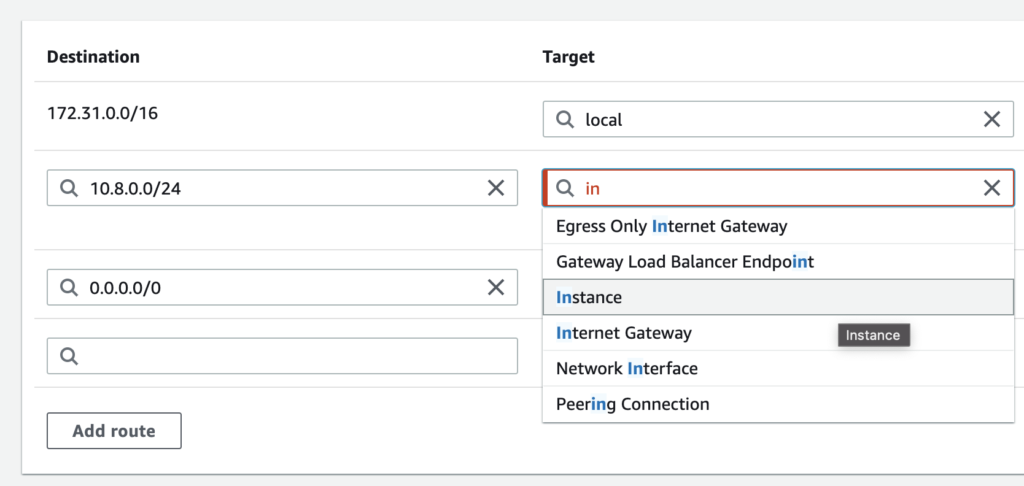Viewport: 1024px width, 486px height.
Task: Select Egress Only Internet Gateway option
Action: pos(778,226)
